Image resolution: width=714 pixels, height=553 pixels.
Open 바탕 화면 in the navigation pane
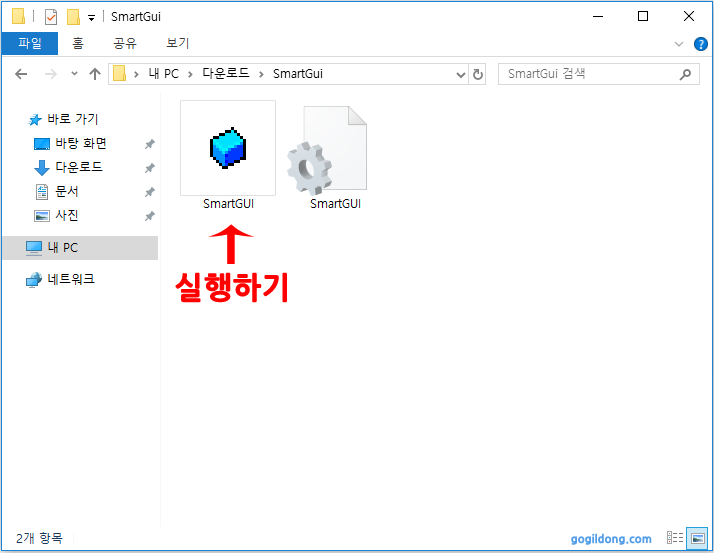[x=71, y=143]
